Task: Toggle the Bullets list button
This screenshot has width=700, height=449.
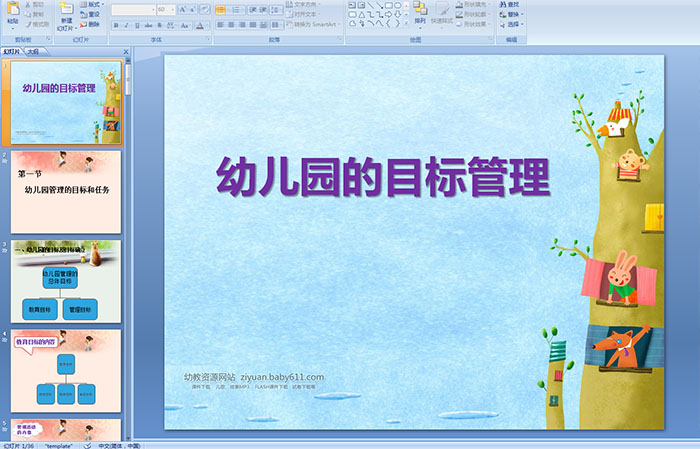Action: click(x=223, y=9)
